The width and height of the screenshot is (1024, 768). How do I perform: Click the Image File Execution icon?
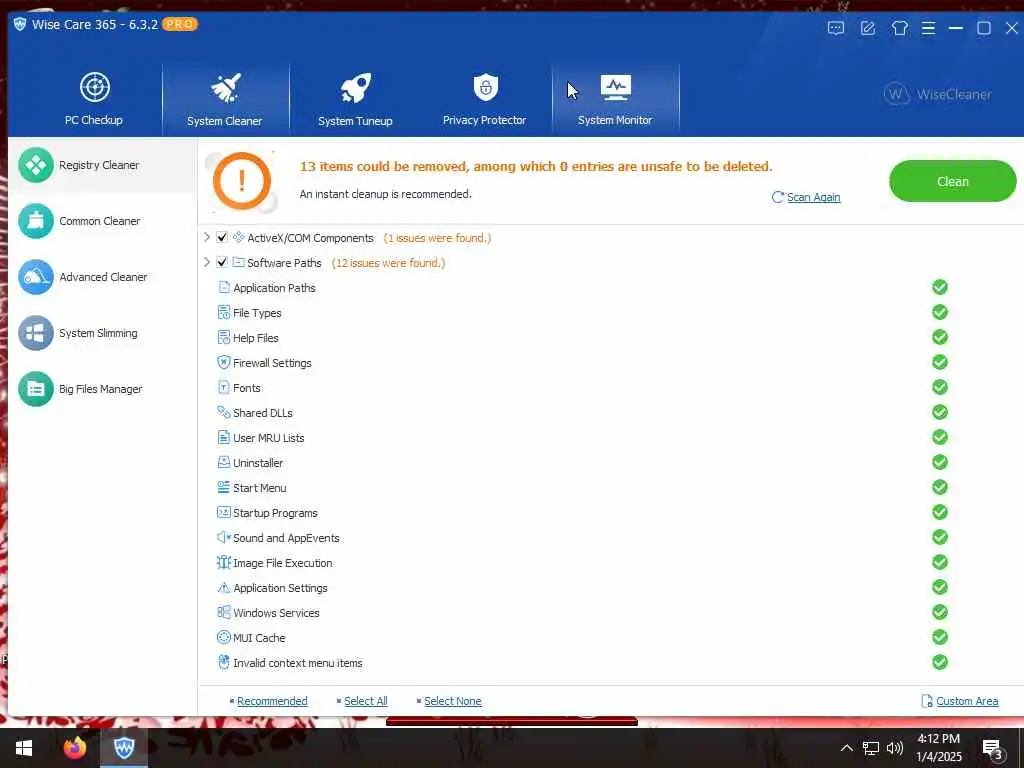(x=224, y=562)
